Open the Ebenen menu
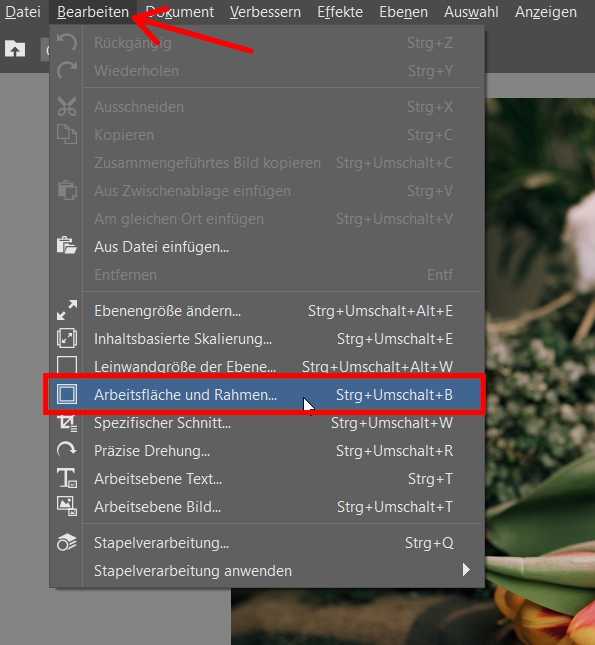The image size is (595, 645). pyautogui.click(x=403, y=12)
